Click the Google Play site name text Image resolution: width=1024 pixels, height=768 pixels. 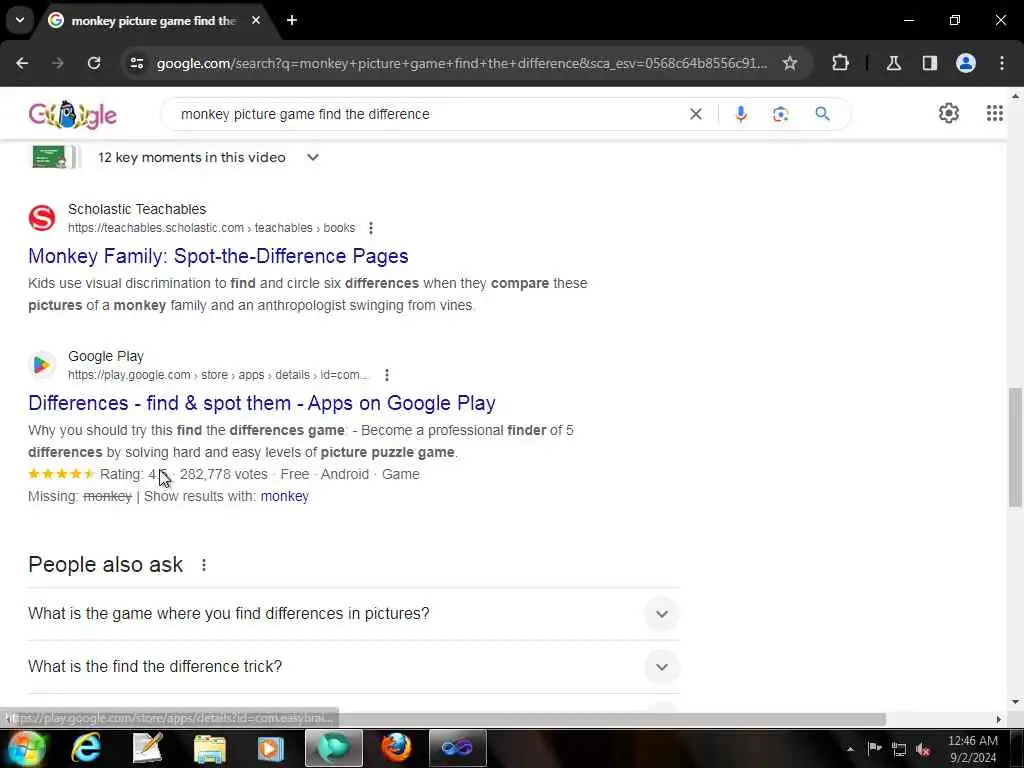pyautogui.click(x=106, y=356)
